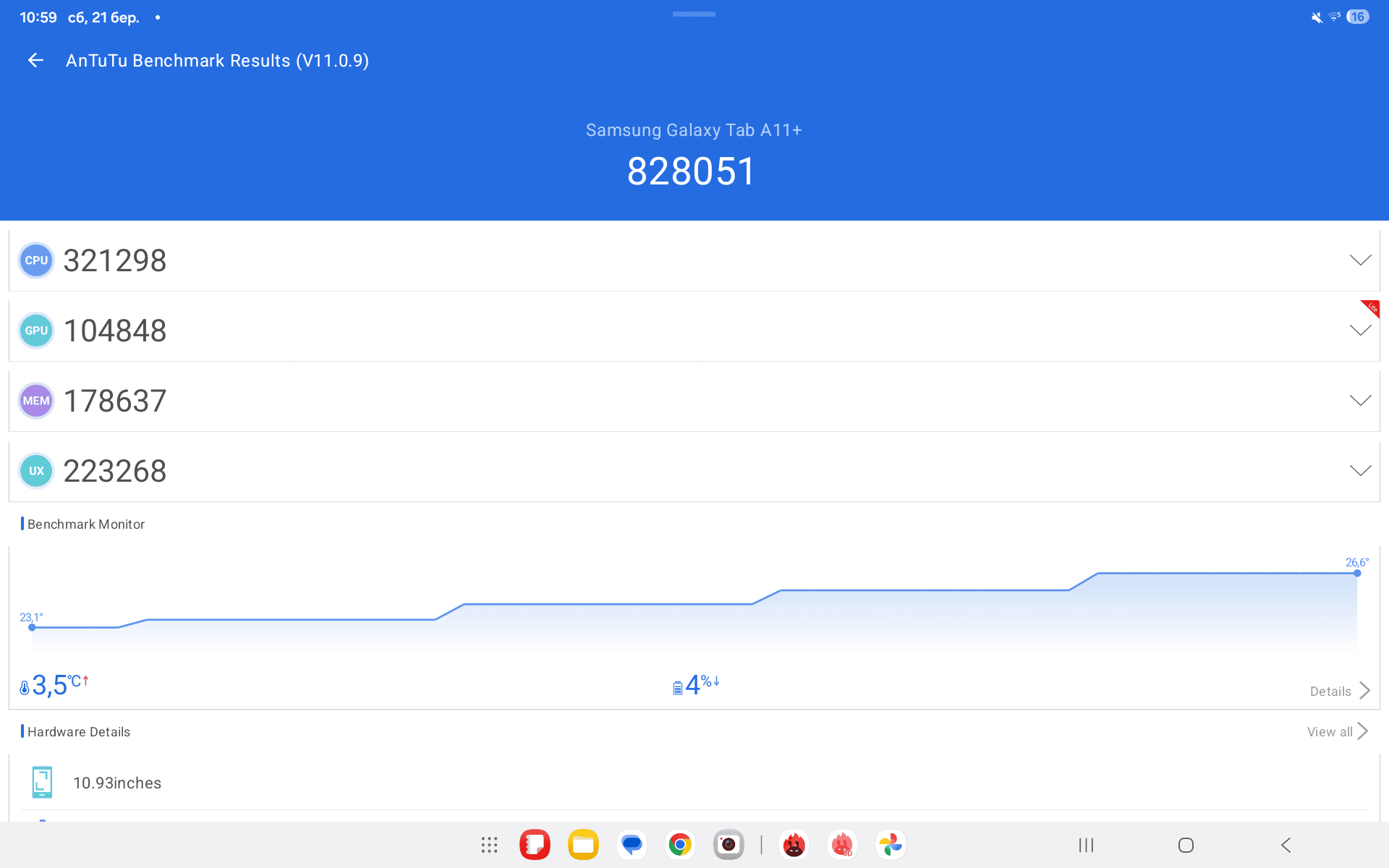This screenshot has width=1389, height=868.
Task: Show recent apps with navigation button
Action: pos(1086,845)
